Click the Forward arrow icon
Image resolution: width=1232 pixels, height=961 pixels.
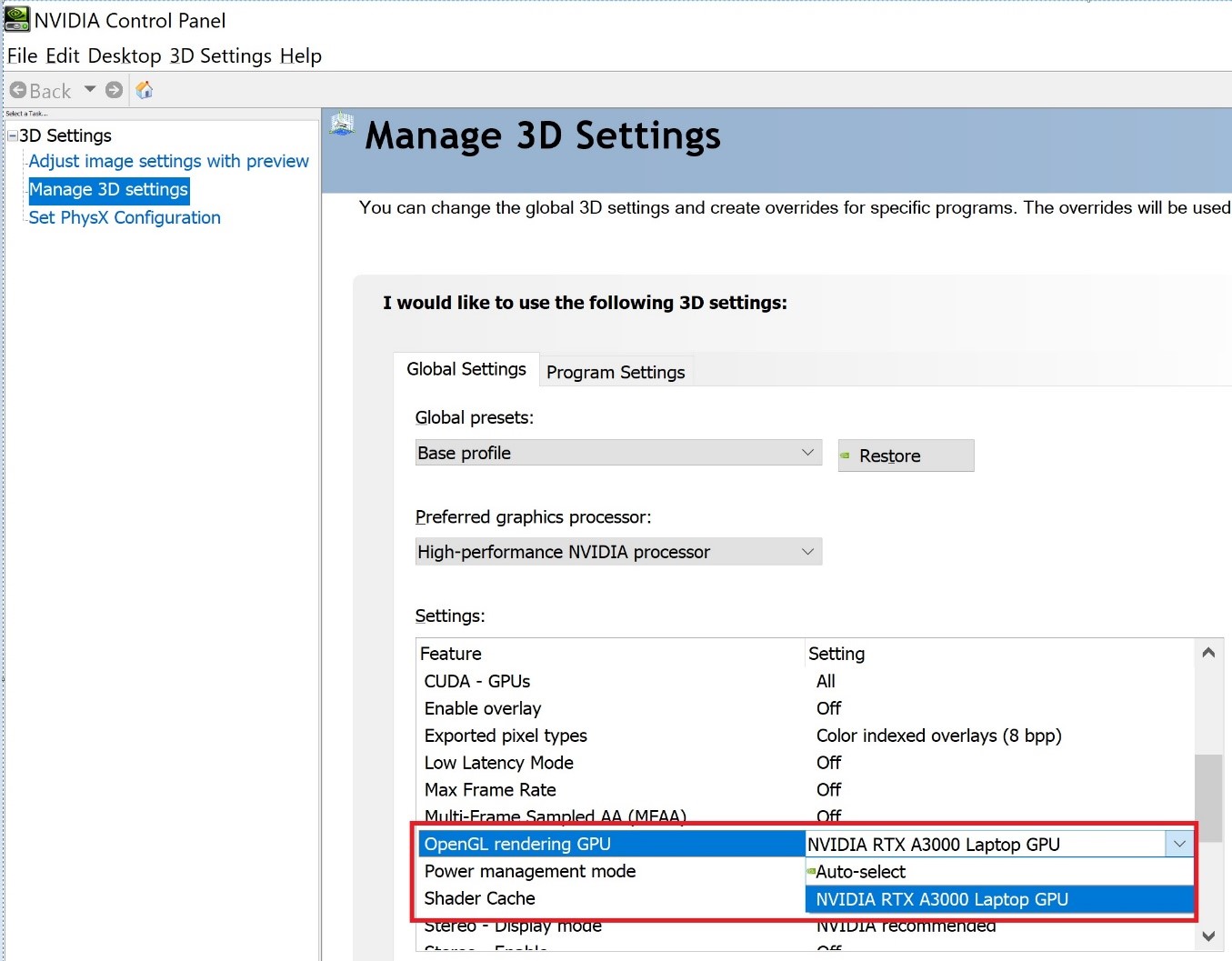coord(114,90)
